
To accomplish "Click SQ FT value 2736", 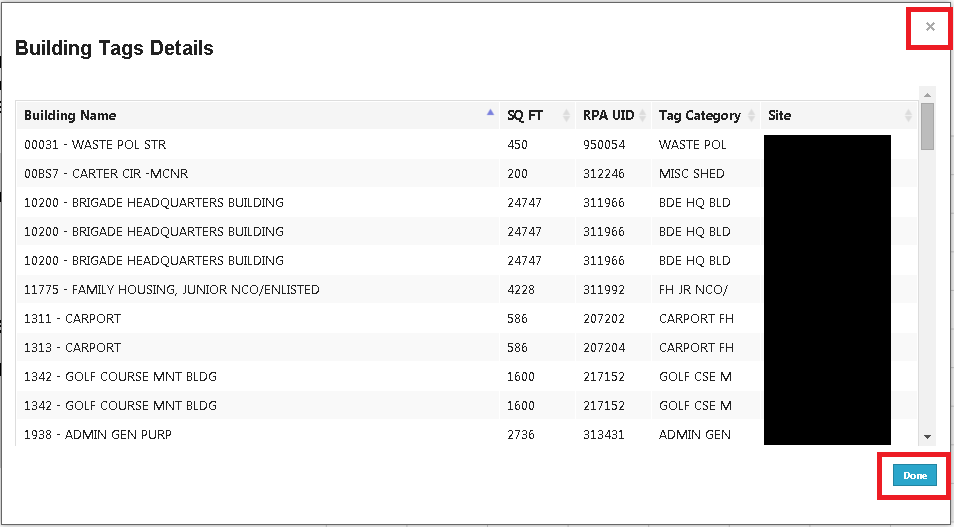I will pos(521,435).
